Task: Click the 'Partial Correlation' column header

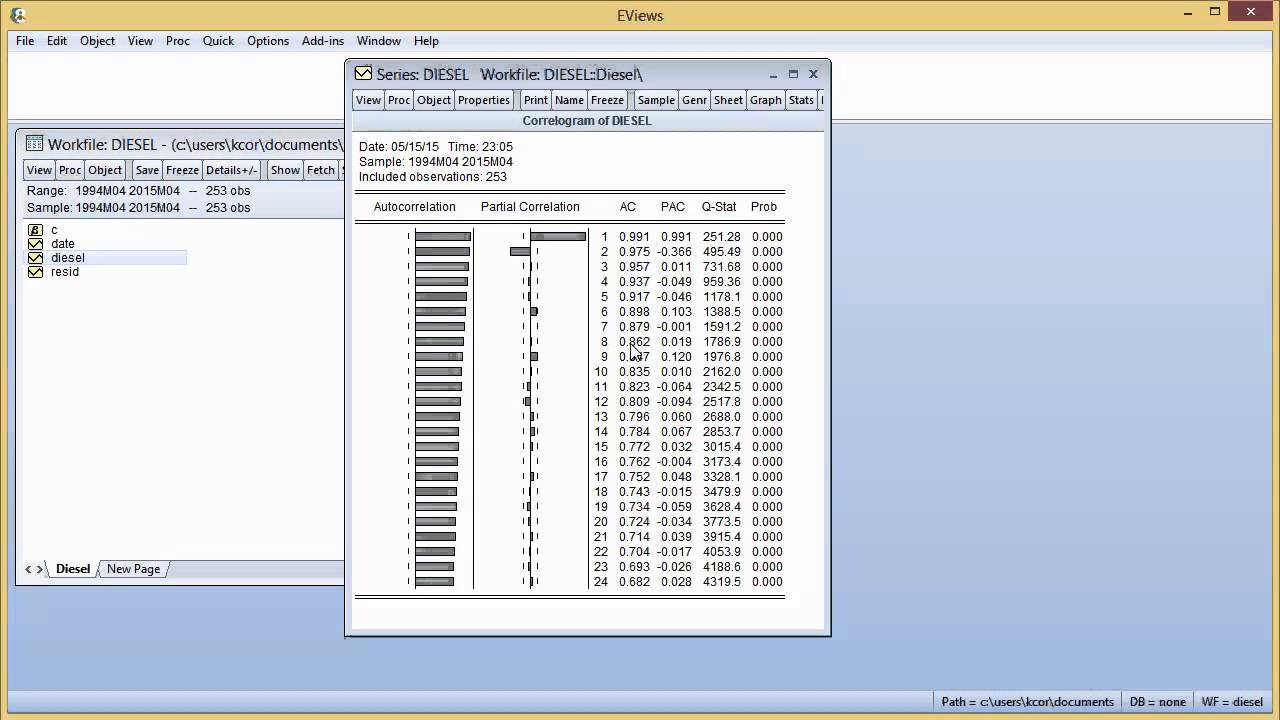Action: 530,207
